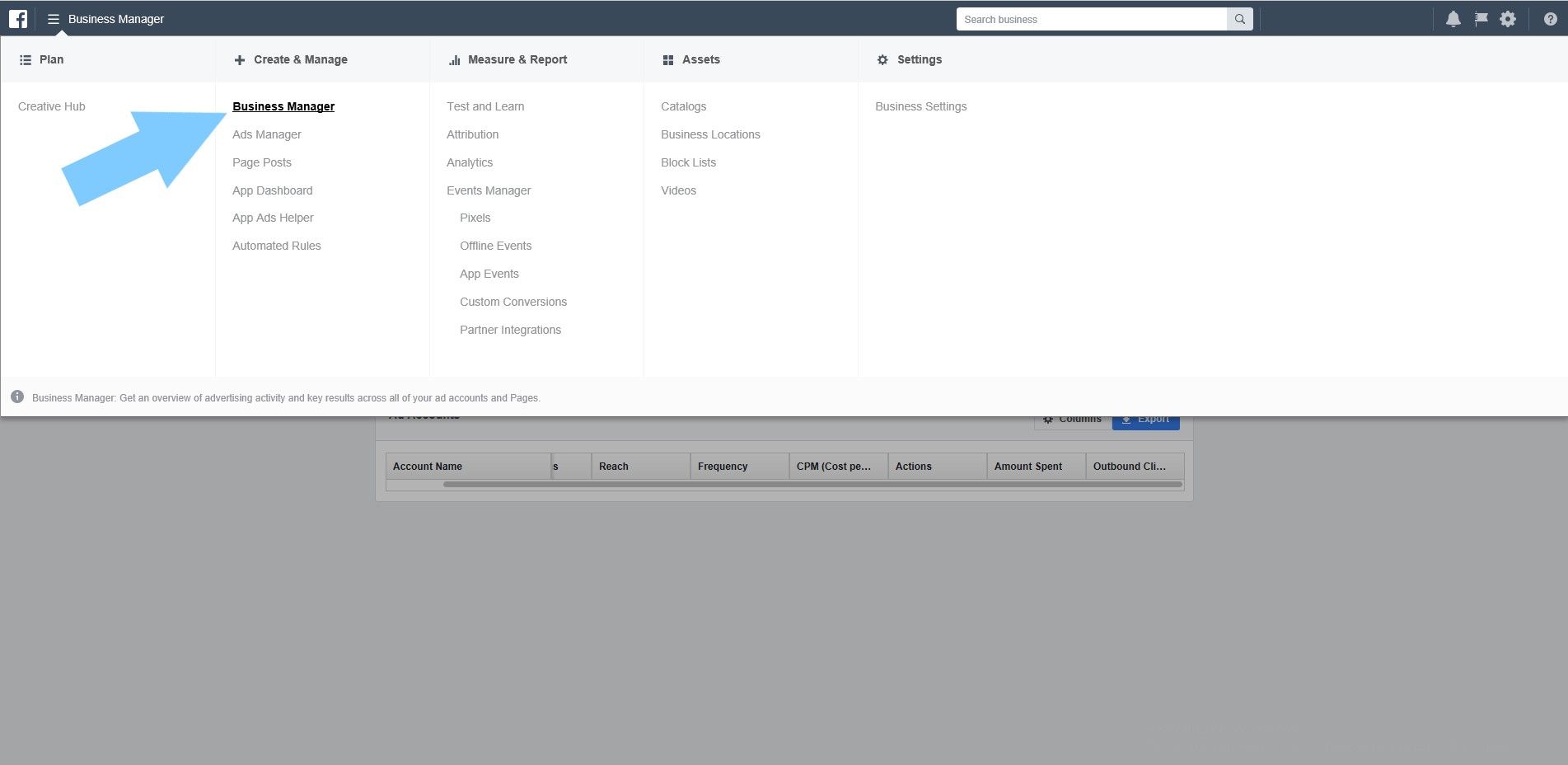The image size is (1568, 765).
Task: Open Attribution
Action: pyautogui.click(x=473, y=134)
